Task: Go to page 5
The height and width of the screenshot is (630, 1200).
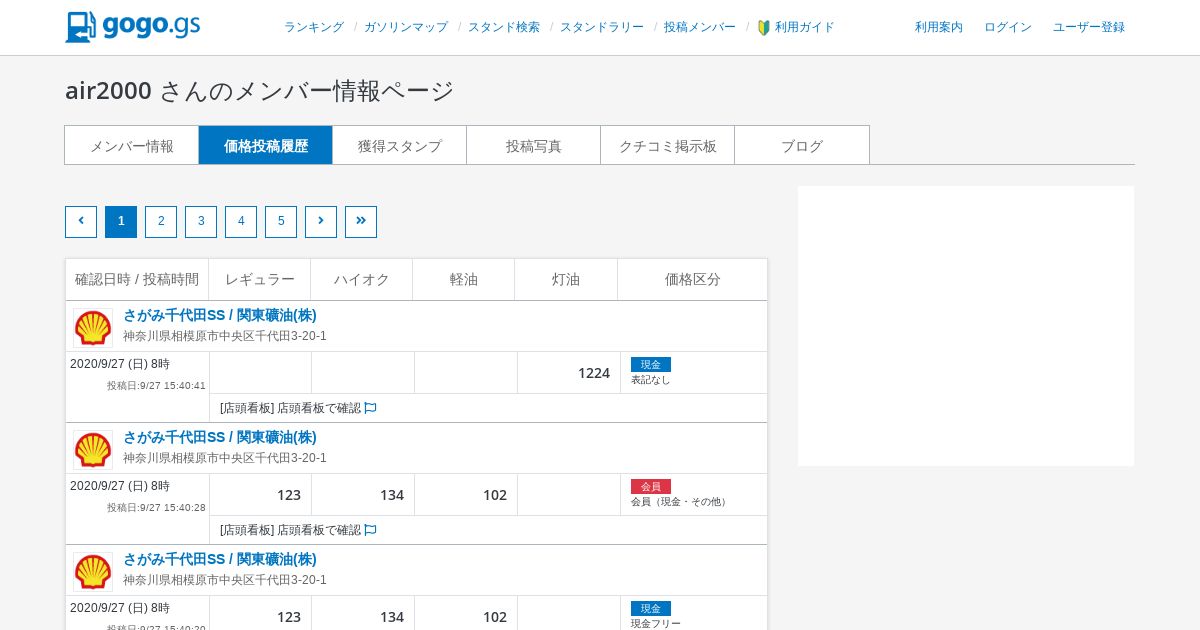Action: coord(281,222)
